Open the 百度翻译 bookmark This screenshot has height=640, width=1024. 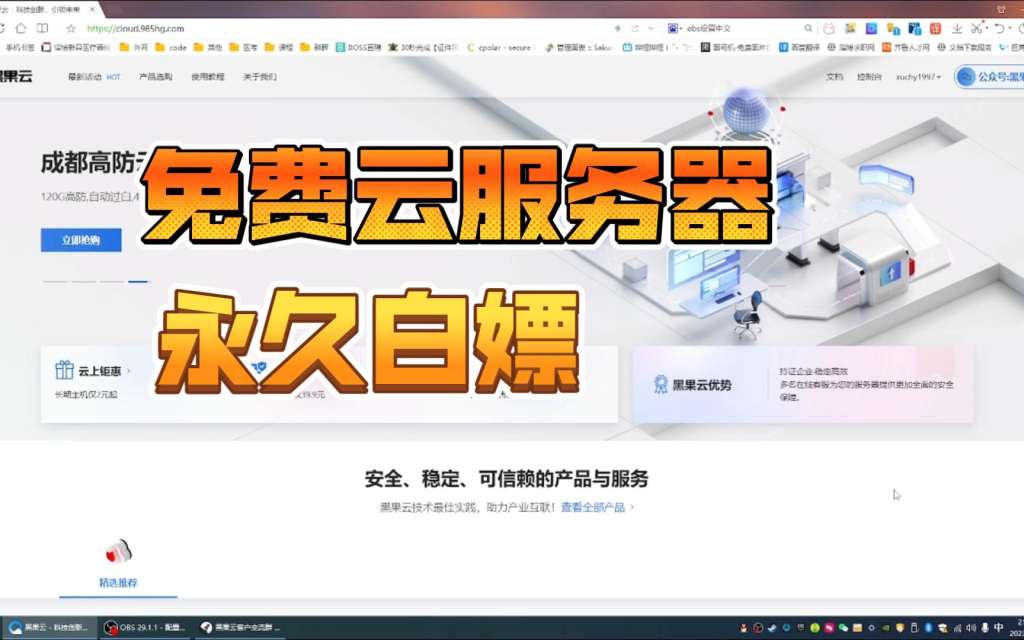(799, 47)
